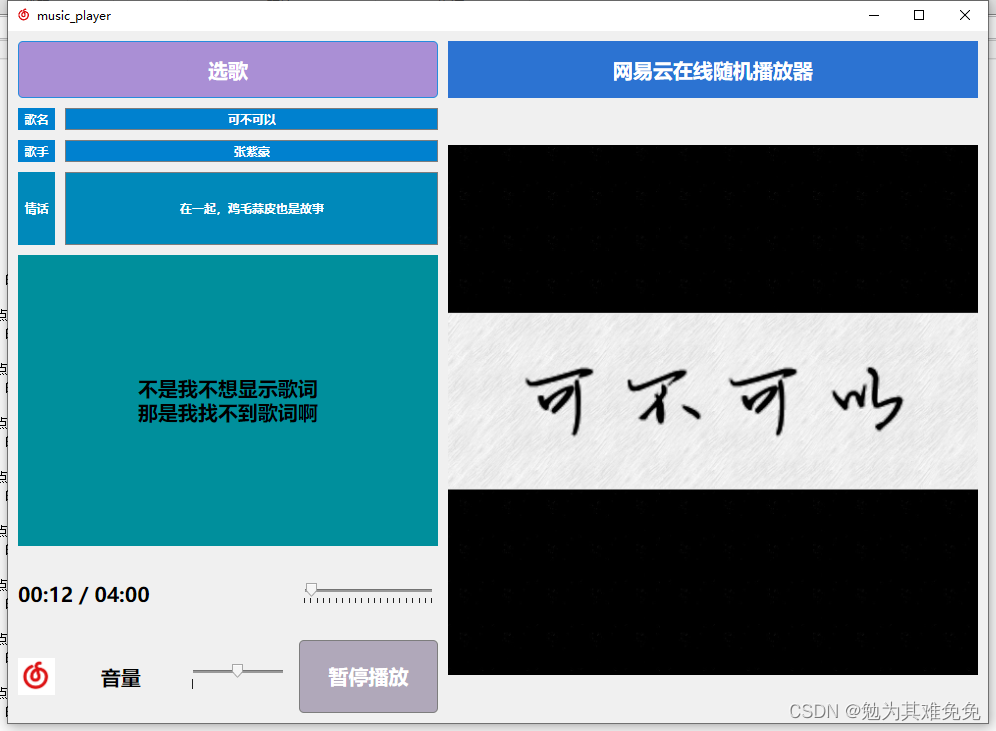Click the love quote text 在一起，鸡毛蒜皮也是故事
This screenshot has height=731, width=996.
tap(252, 208)
